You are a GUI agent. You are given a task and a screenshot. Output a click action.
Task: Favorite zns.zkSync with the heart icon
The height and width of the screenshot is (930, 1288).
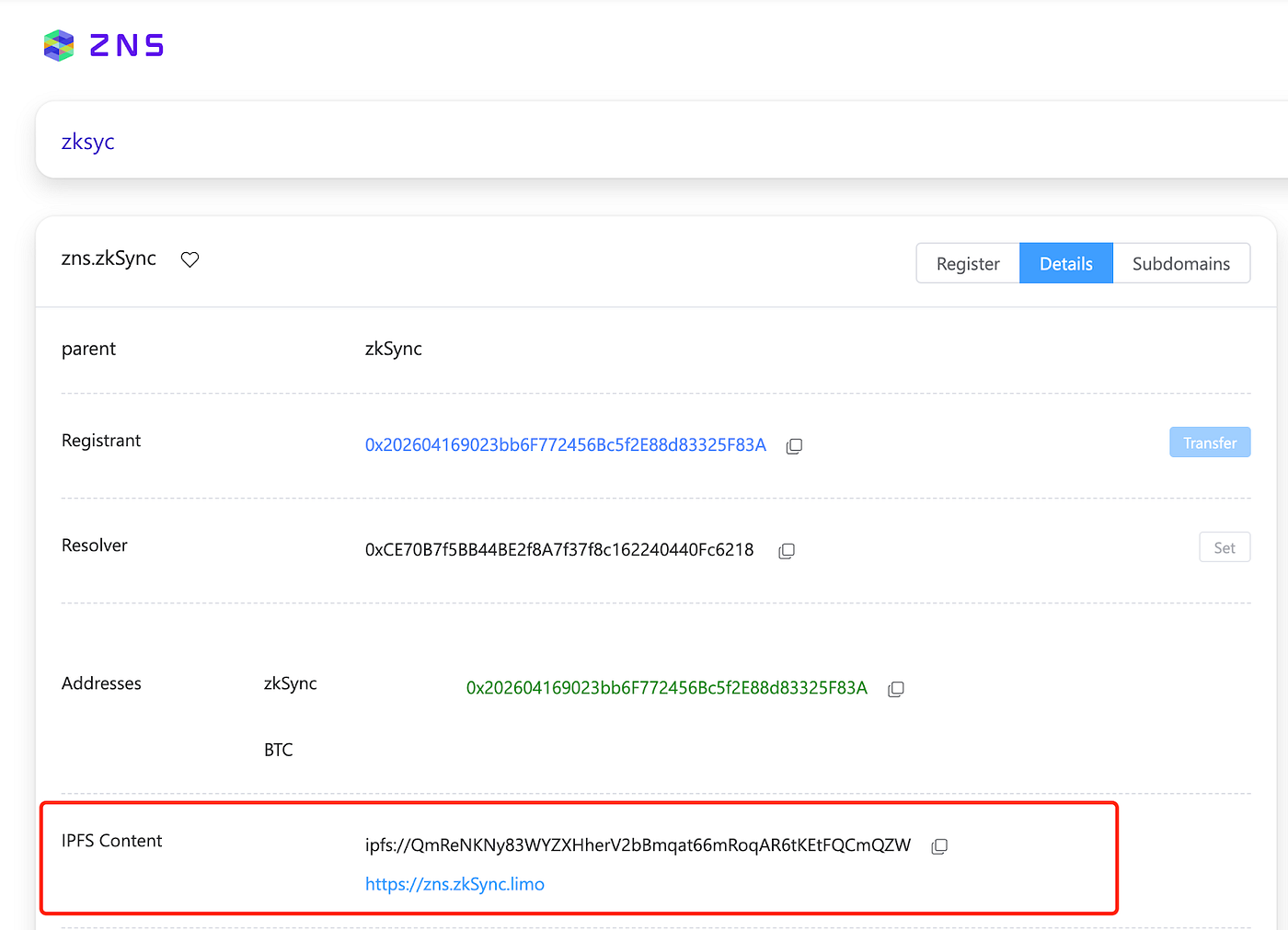190,259
